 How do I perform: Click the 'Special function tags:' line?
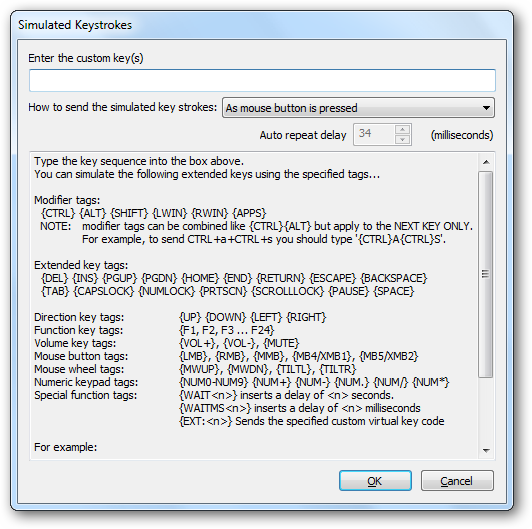(x=86, y=395)
